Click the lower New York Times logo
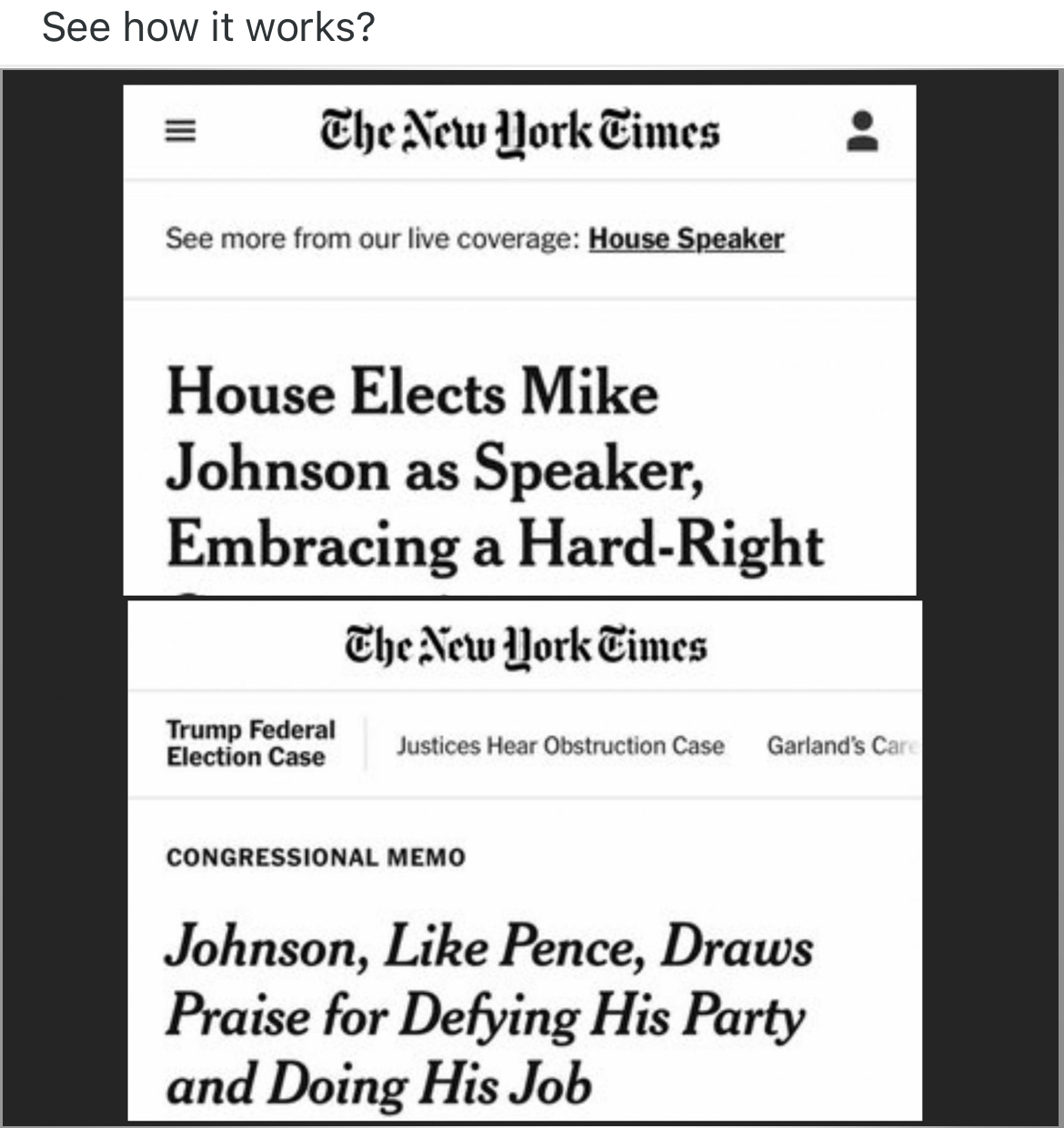1064x1128 pixels. [525, 647]
